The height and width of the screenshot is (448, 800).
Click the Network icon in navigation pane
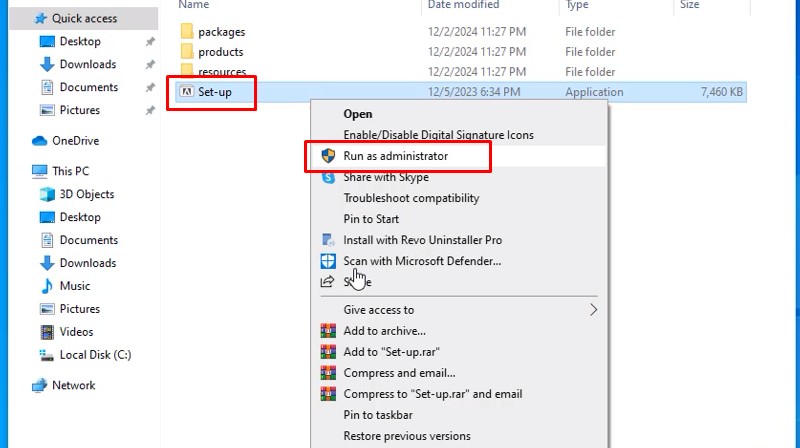coord(40,385)
